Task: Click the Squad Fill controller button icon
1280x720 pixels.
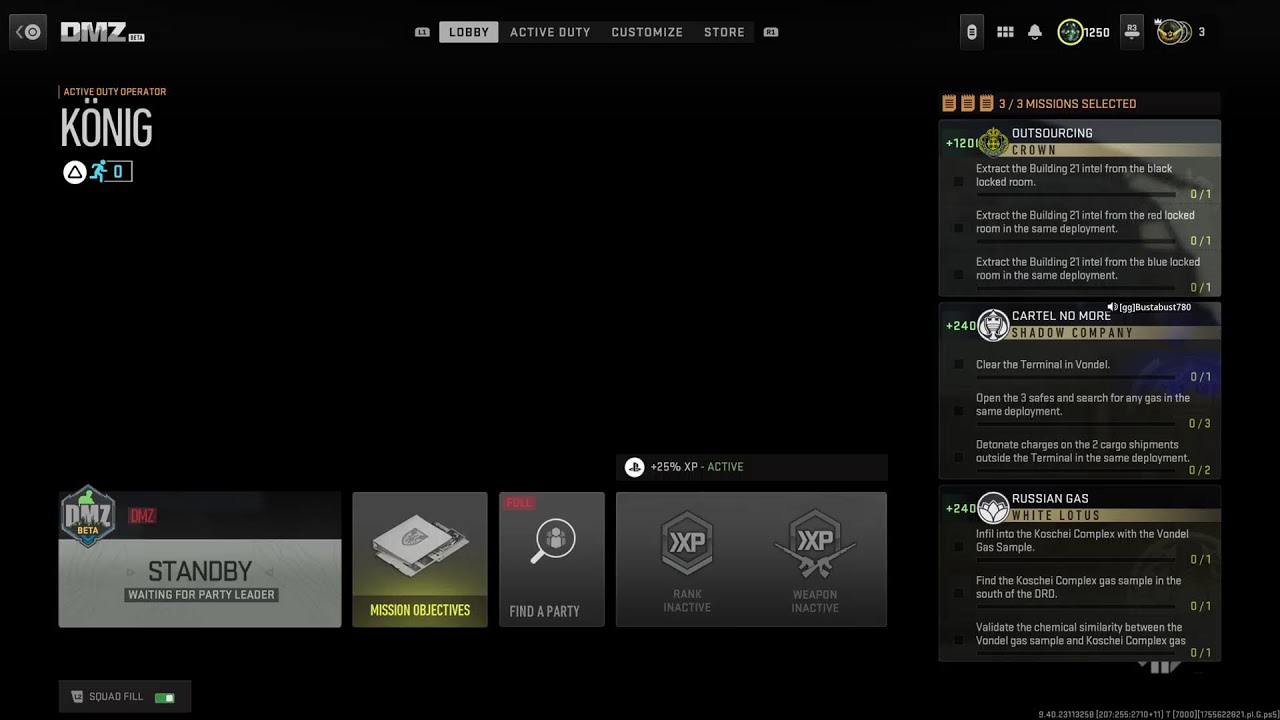Action: click(x=77, y=697)
